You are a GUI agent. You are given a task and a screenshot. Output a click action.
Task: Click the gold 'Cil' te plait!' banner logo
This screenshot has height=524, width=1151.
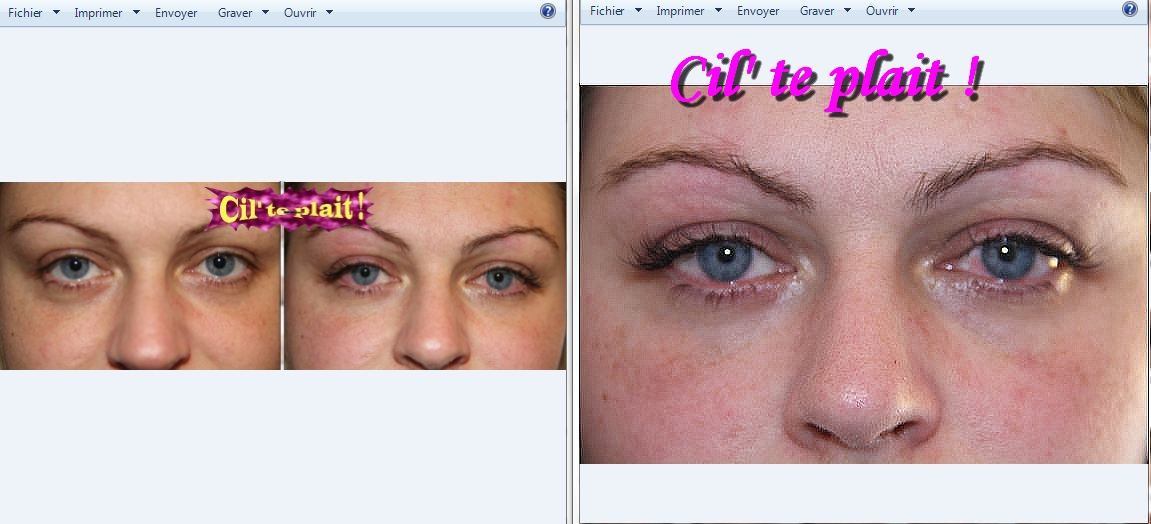coord(290,209)
